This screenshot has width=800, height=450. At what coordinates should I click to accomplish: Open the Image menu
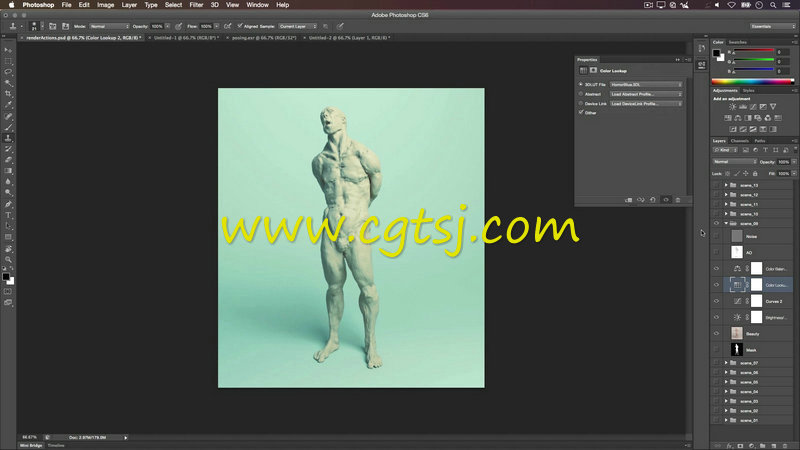(x=106, y=5)
